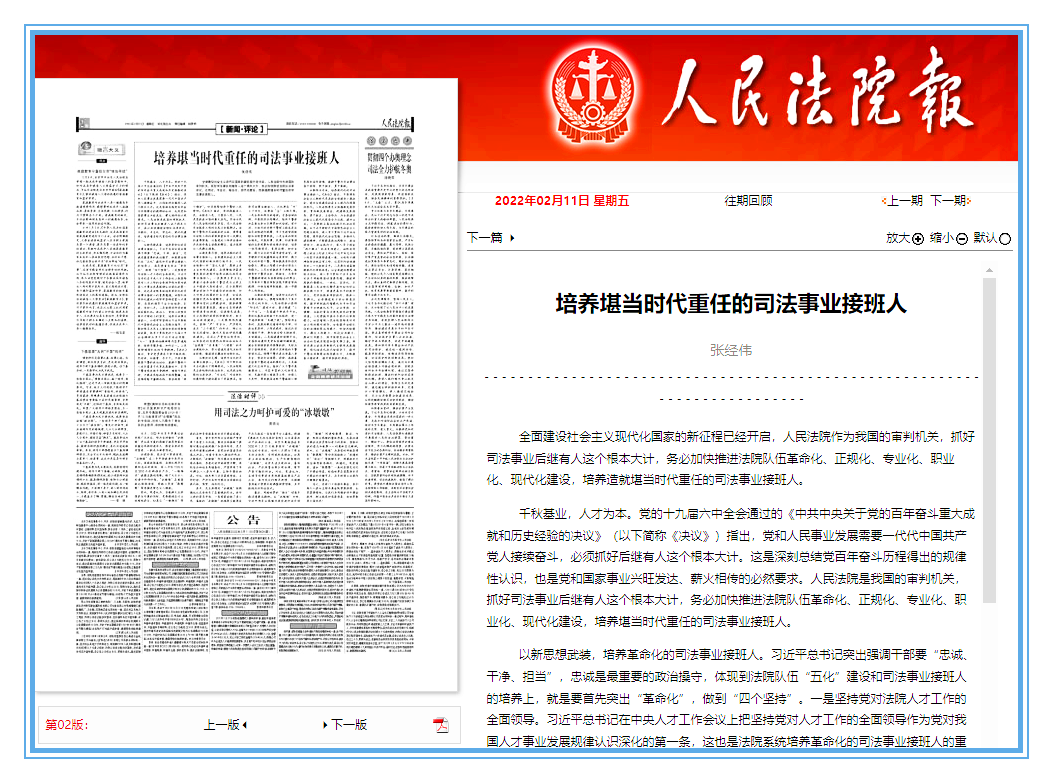
Task: Open 往期回顾 past issues review
Action: (x=748, y=201)
